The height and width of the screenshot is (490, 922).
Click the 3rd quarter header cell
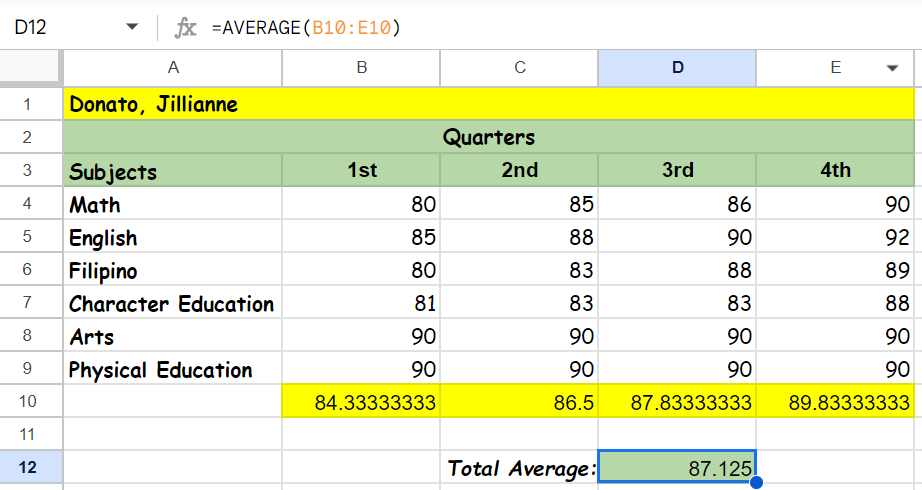click(677, 171)
